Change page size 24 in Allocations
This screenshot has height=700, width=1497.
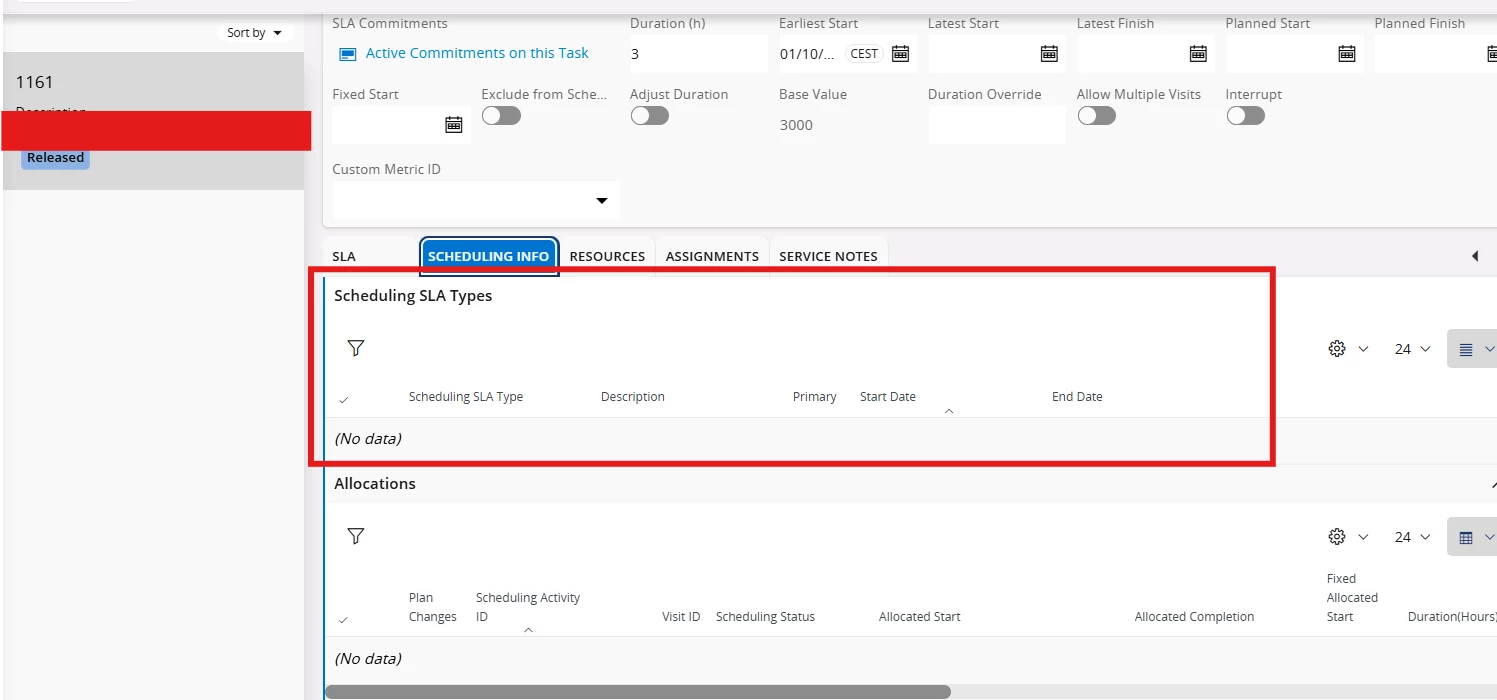(1412, 537)
